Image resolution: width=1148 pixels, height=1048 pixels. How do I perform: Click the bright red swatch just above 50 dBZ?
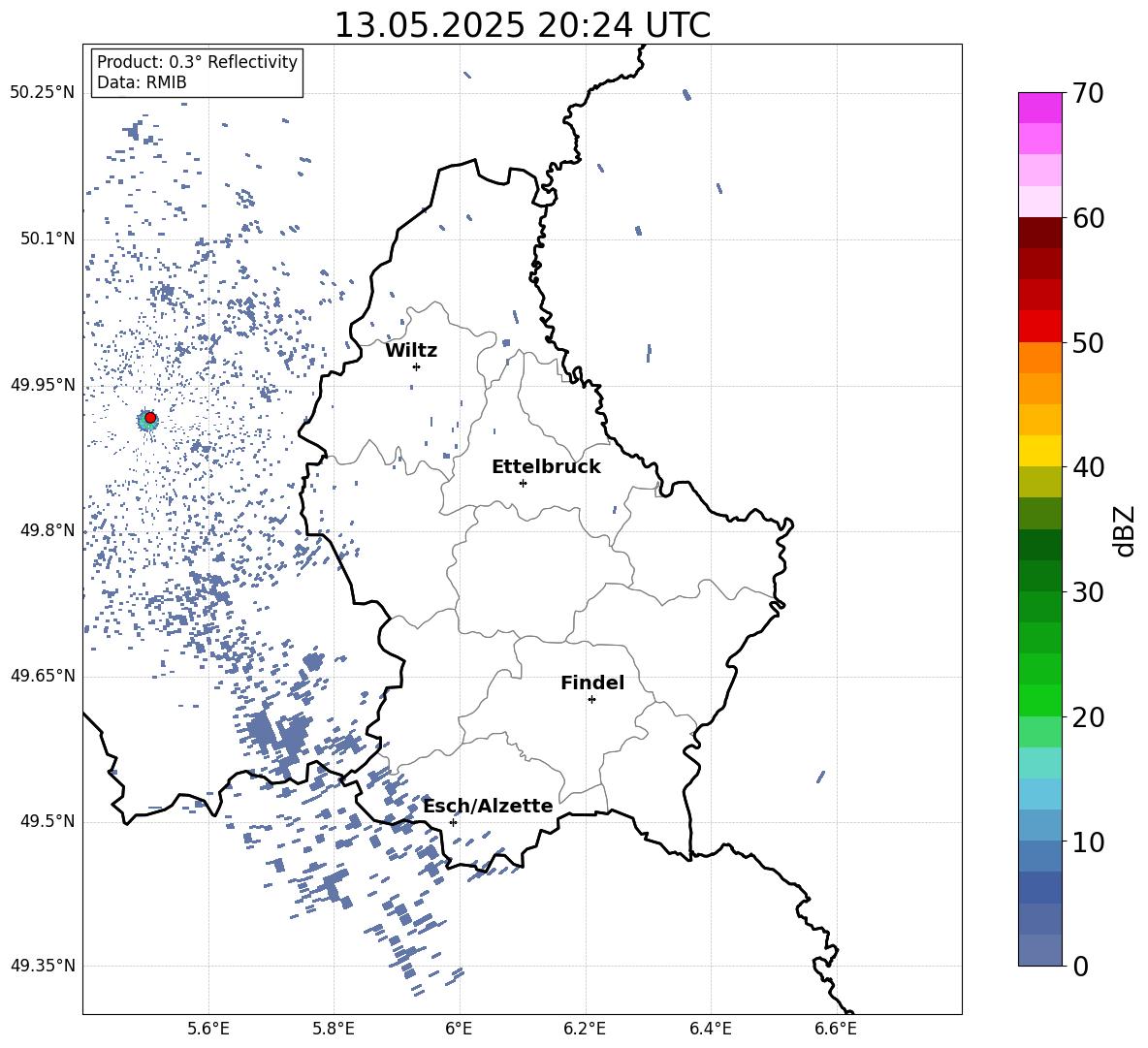[x=1039, y=326]
